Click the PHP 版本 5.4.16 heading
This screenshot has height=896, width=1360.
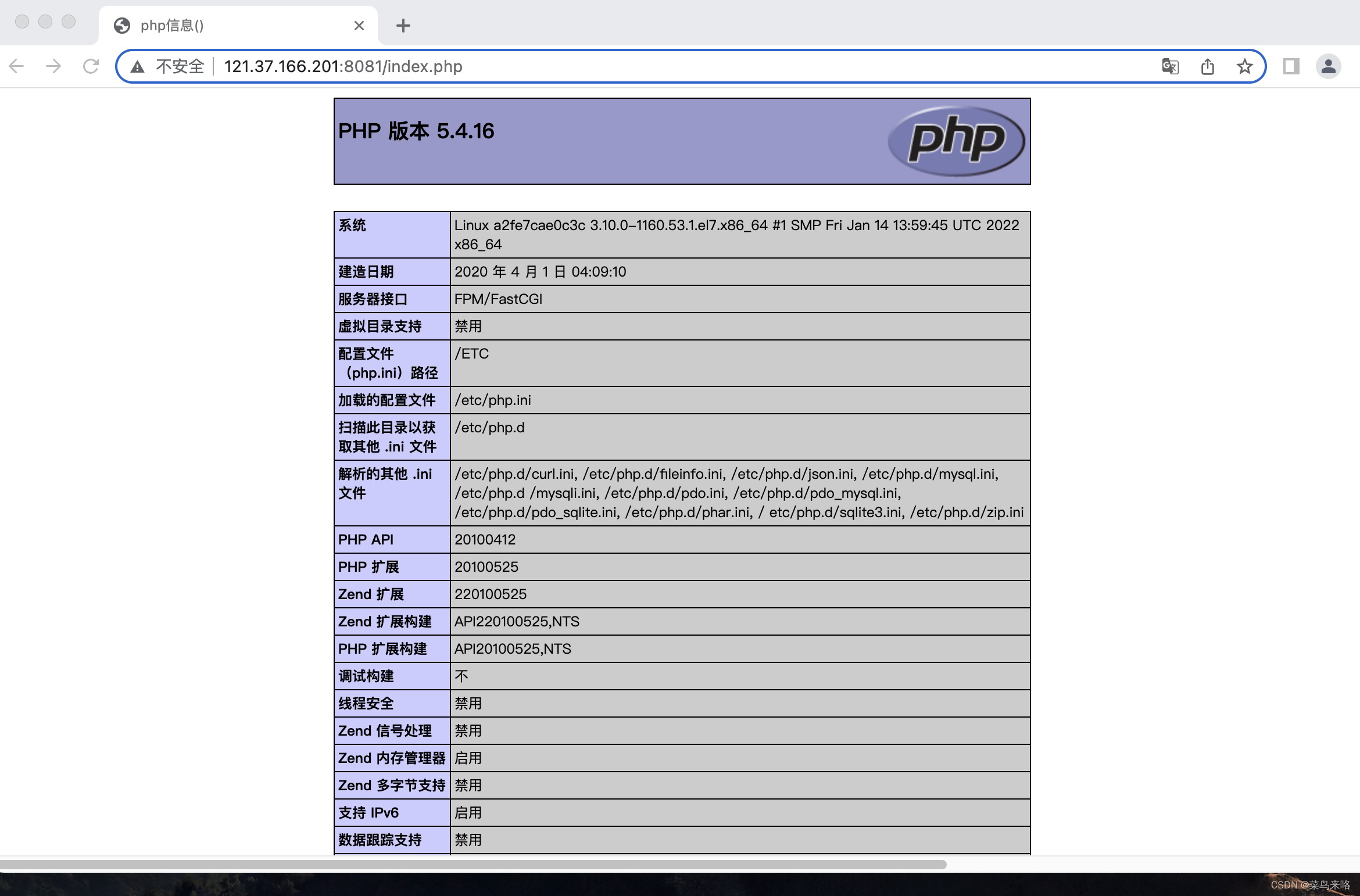pyautogui.click(x=416, y=131)
